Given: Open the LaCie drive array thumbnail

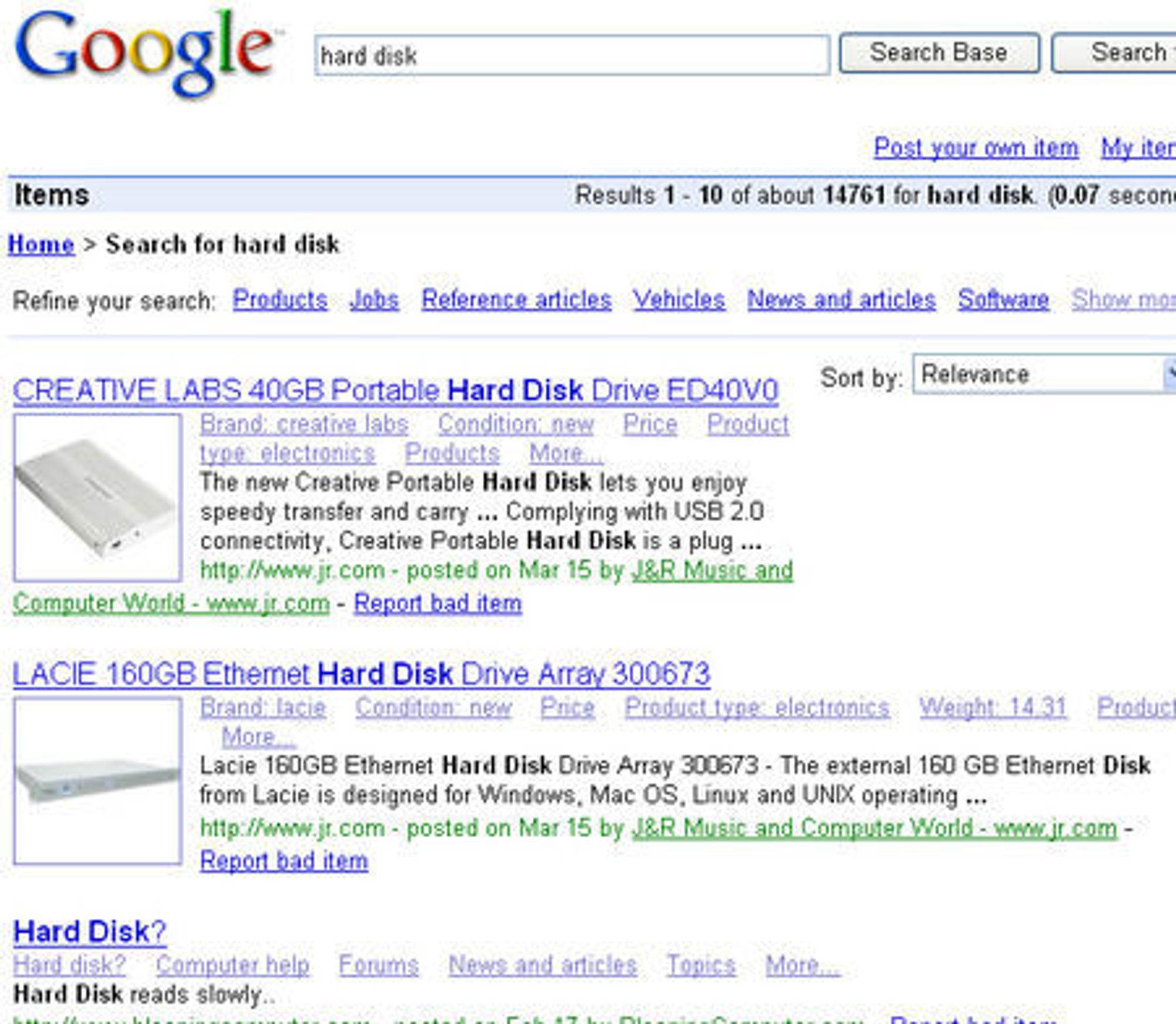Looking at the screenshot, I should [98, 781].
